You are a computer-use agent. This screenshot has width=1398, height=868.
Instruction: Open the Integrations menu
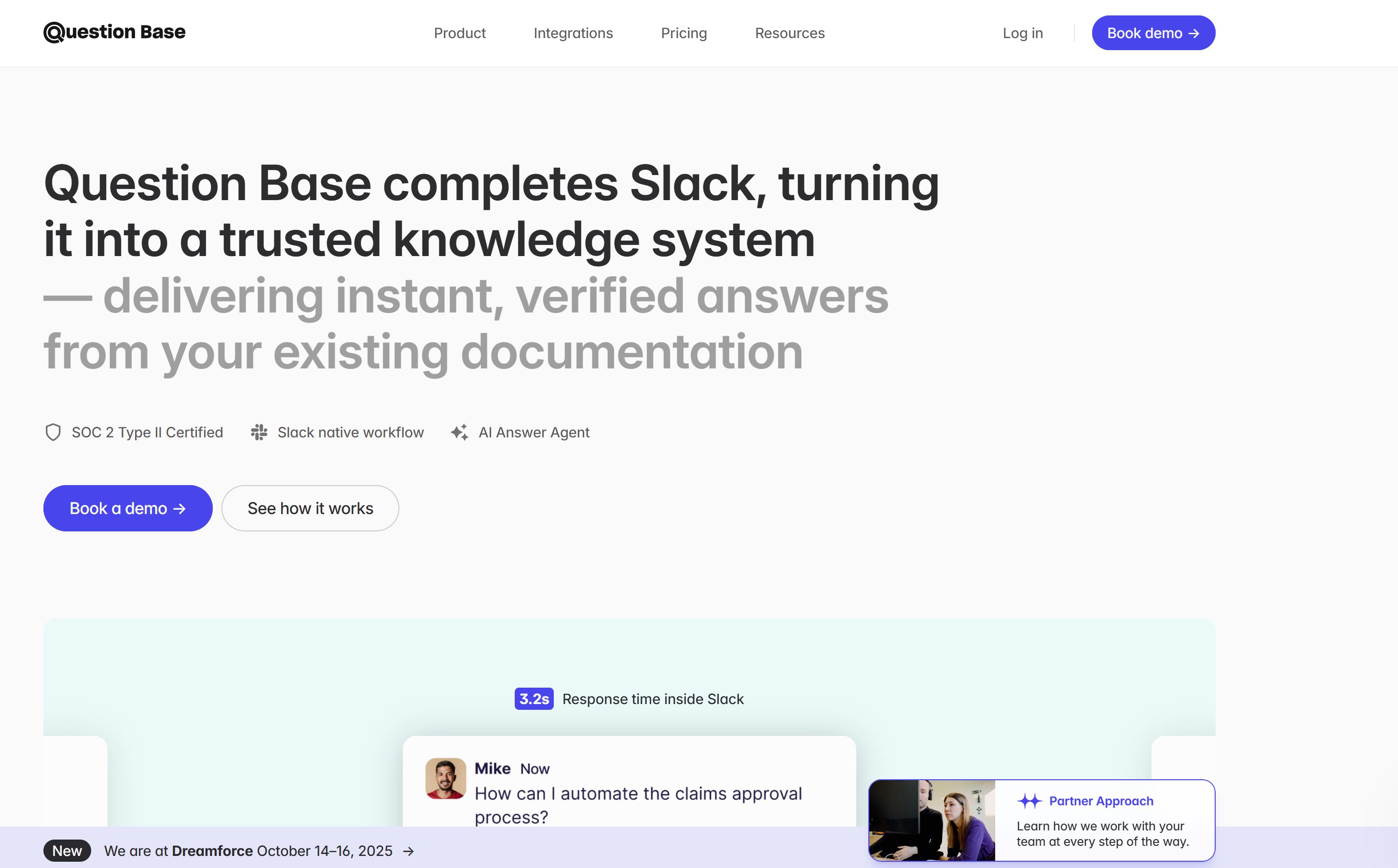[x=573, y=33]
